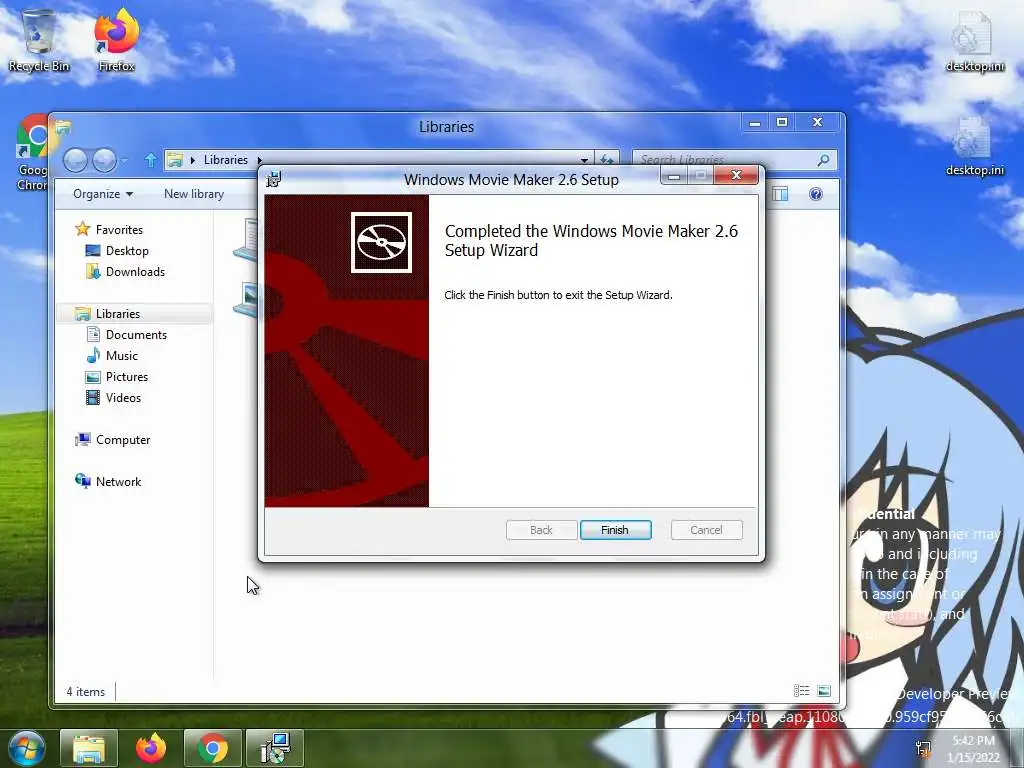Click Finish to exit the Setup Wizard

[x=615, y=530]
